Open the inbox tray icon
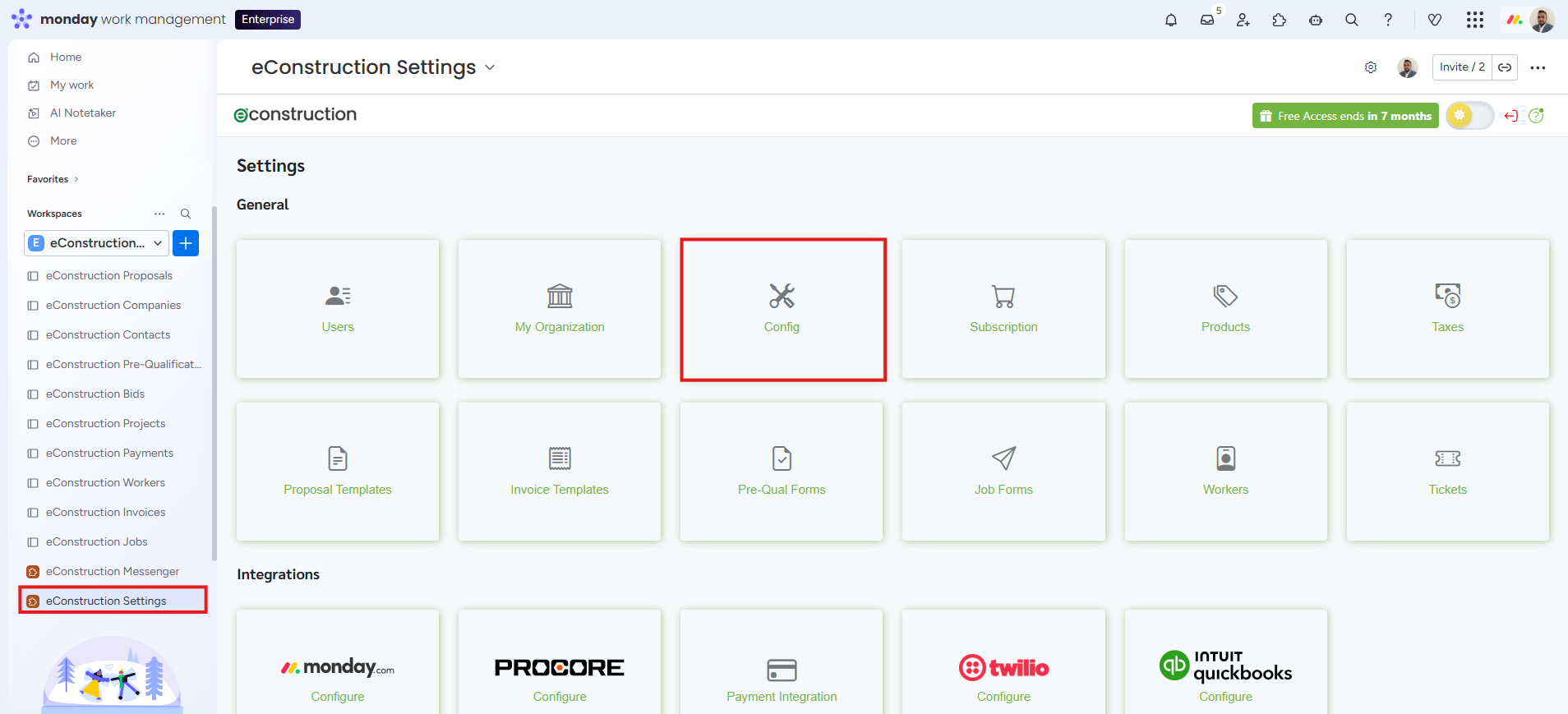The image size is (1568, 714). (x=1207, y=20)
